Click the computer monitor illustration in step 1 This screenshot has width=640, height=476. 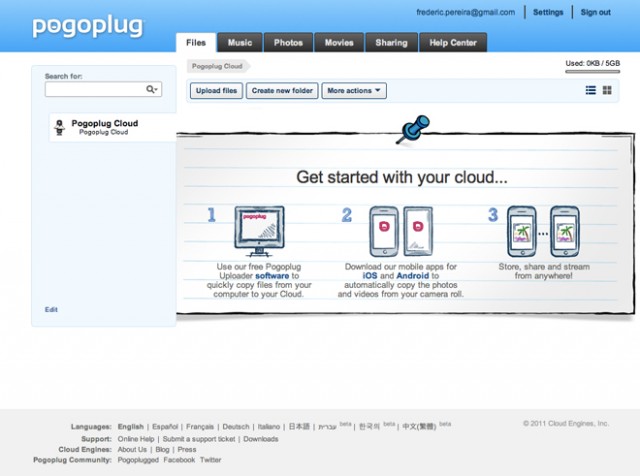pyautogui.click(x=259, y=231)
